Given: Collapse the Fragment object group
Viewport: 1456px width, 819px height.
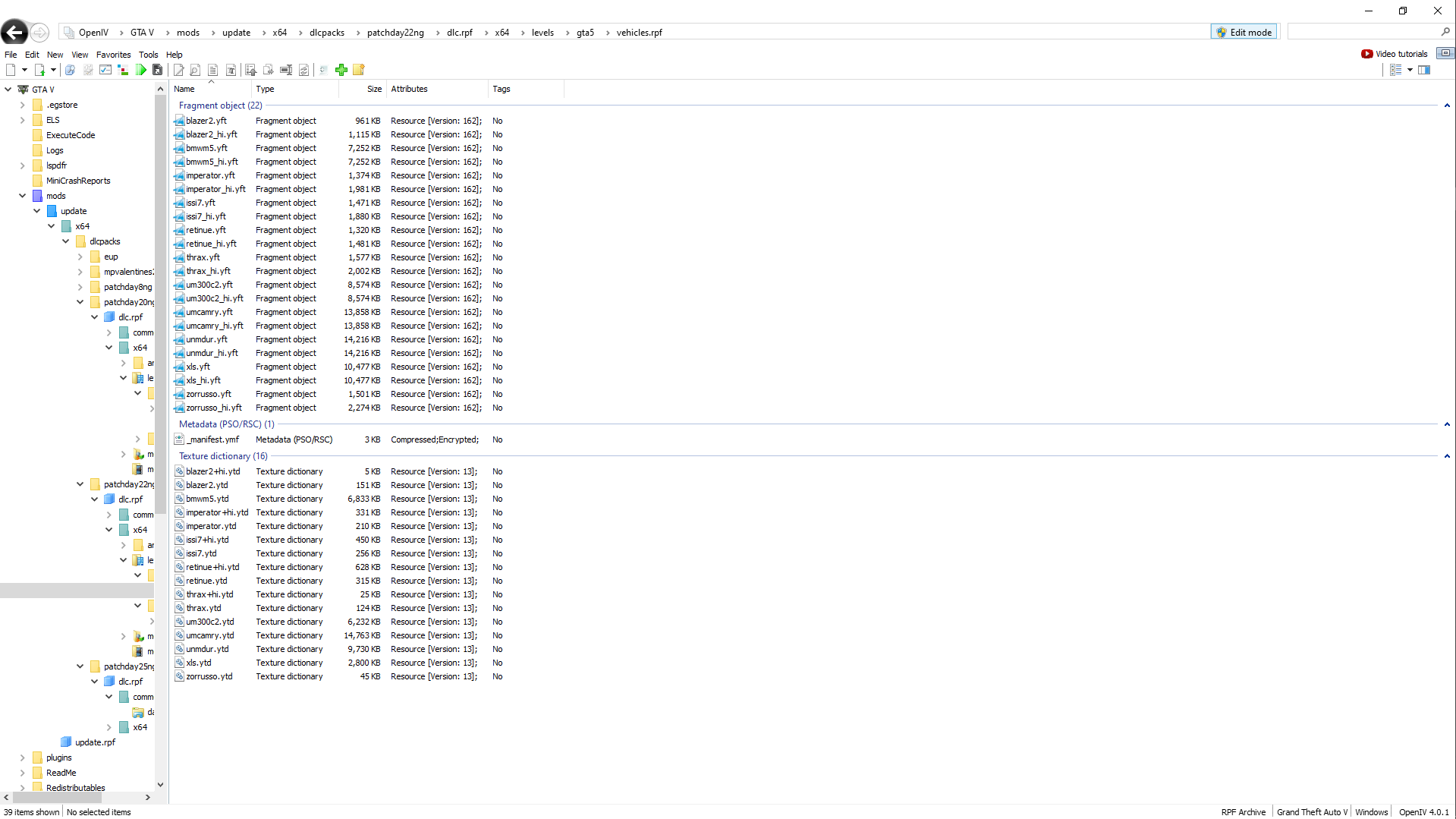Looking at the screenshot, I should click(x=1447, y=106).
